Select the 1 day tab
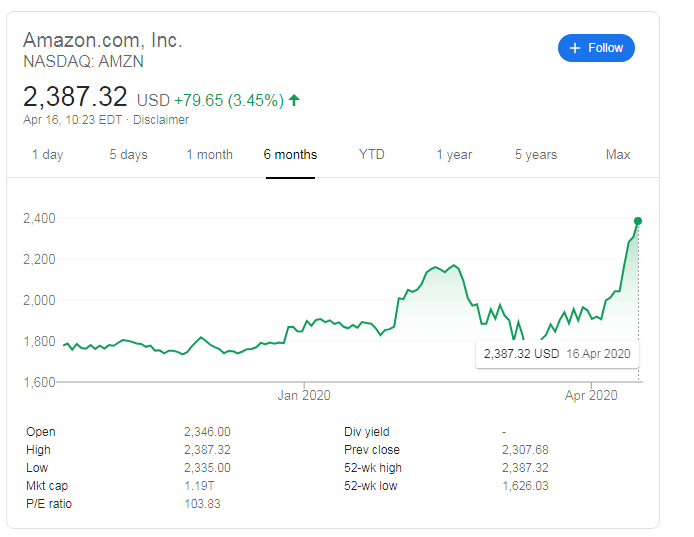This screenshot has height=537, width=694. tap(47, 154)
